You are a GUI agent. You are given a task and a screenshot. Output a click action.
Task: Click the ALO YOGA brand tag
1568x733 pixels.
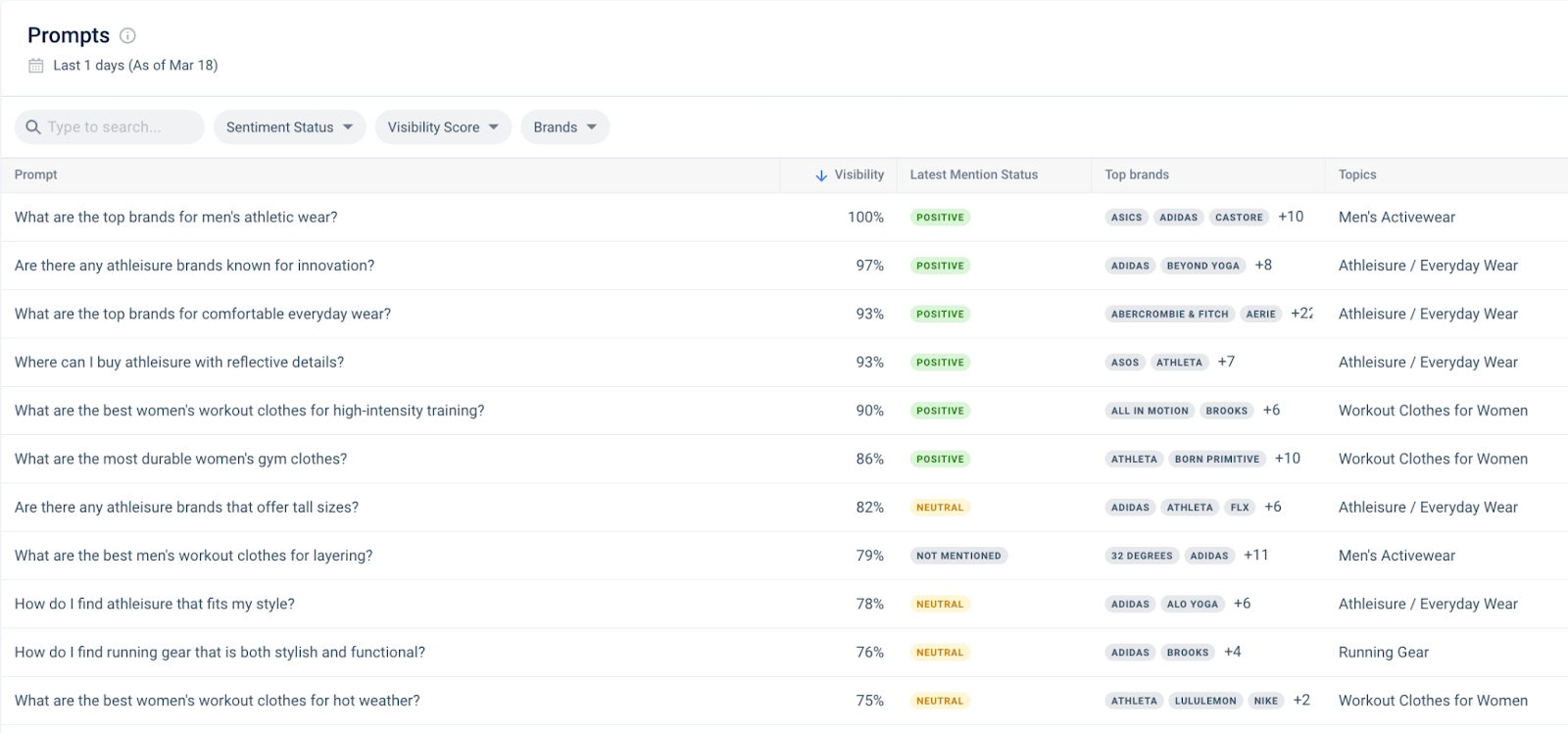[1193, 604]
